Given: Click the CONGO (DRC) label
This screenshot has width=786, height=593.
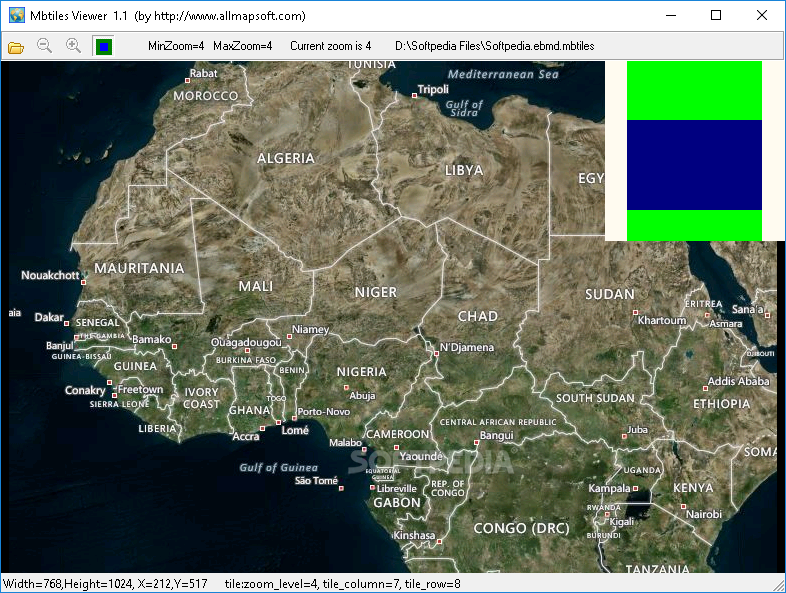Looking at the screenshot, I should [x=521, y=528].
